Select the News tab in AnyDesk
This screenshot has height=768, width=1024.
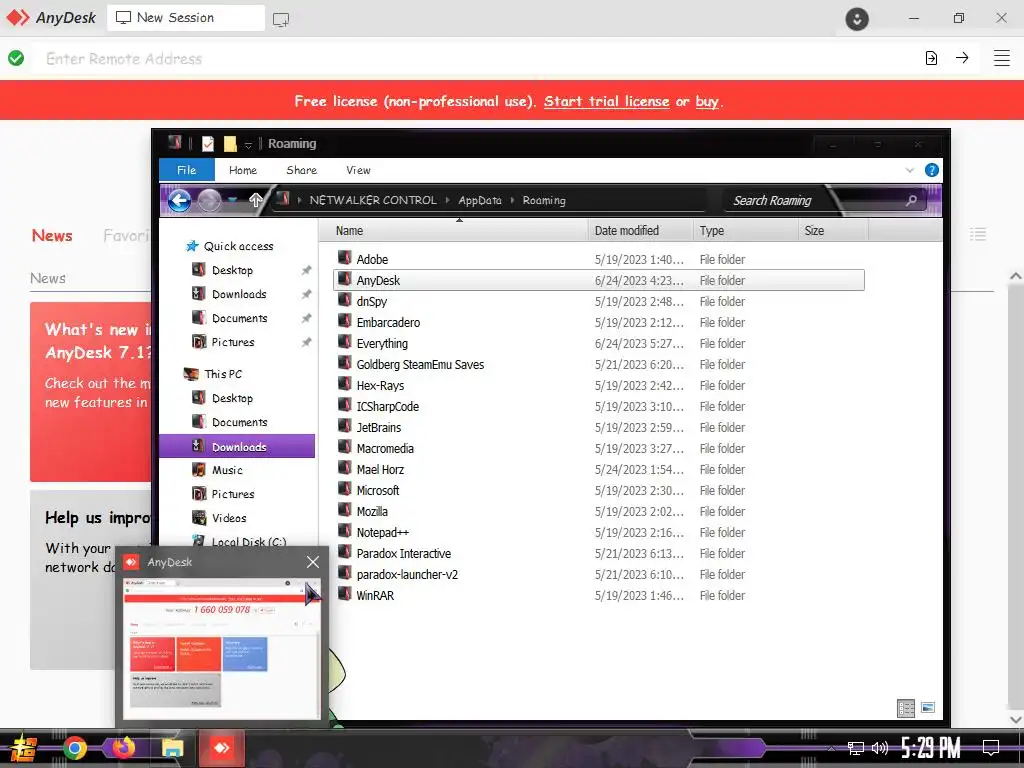pyautogui.click(x=52, y=235)
